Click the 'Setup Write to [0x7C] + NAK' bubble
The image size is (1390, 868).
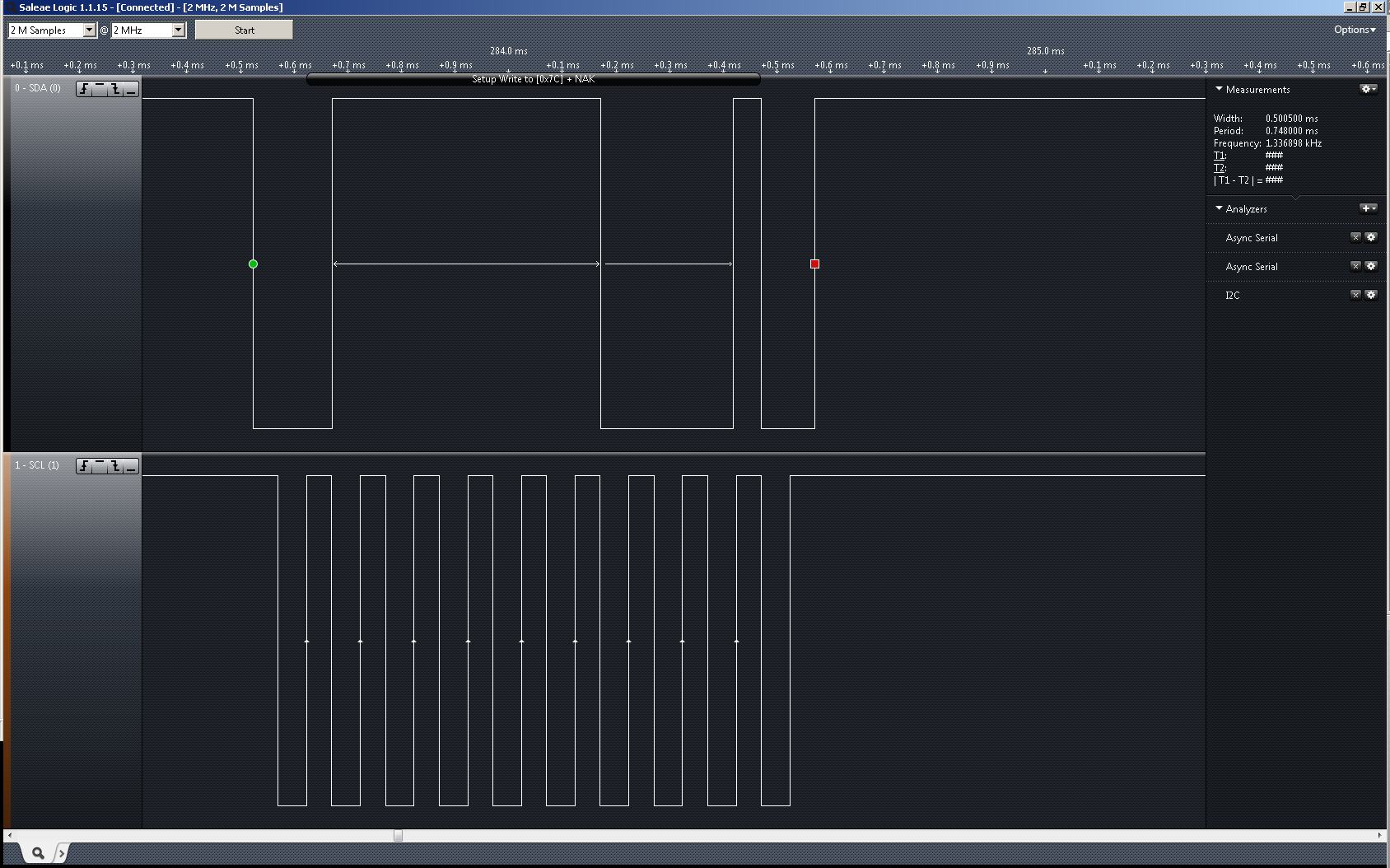(x=533, y=79)
